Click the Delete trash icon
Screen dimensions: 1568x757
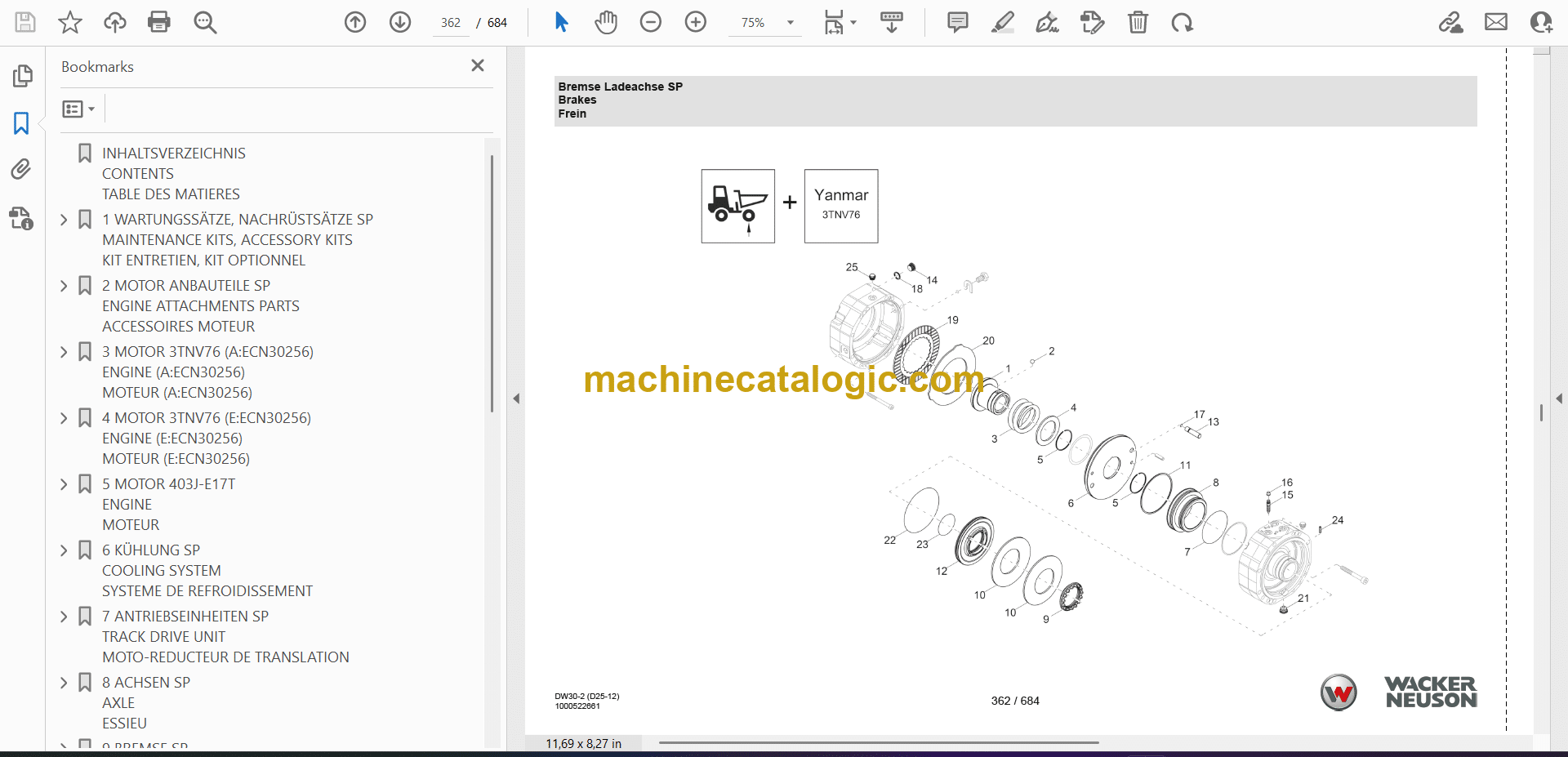[x=1138, y=22]
